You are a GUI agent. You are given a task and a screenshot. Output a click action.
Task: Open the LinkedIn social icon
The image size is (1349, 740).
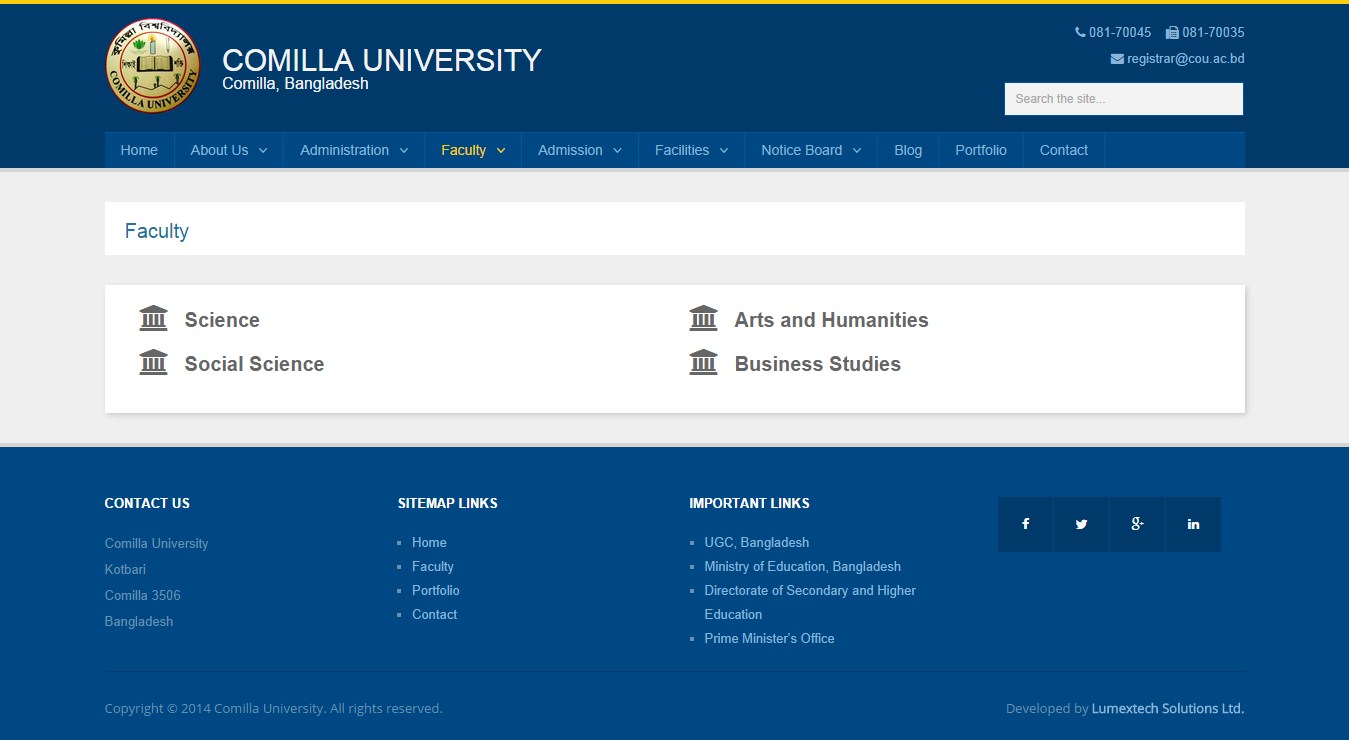[x=1193, y=524]
